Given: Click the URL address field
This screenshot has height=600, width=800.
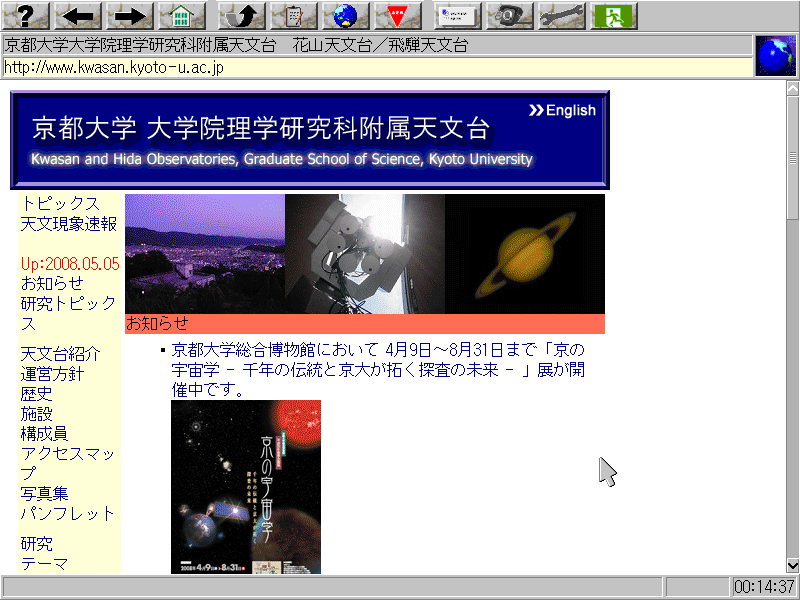Looking at the screenshot, I should (378, 67).
